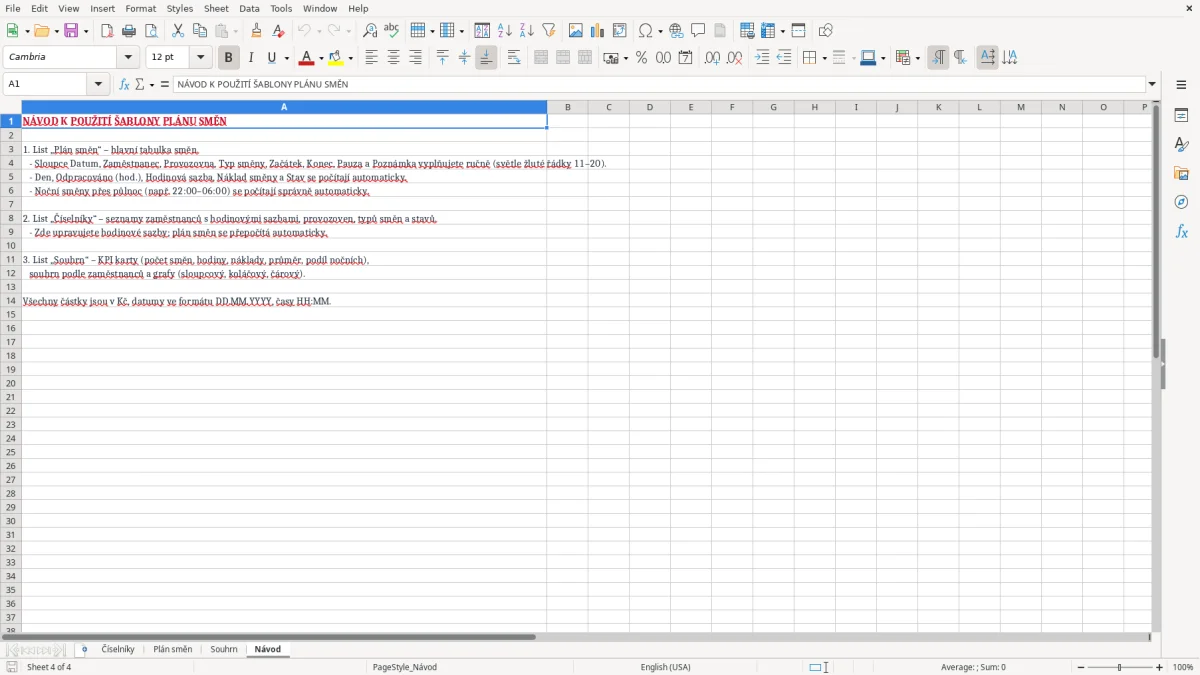Click Define Print Area icon
The height and width of the screenshot is (675, 1200).
pos(747,31)
